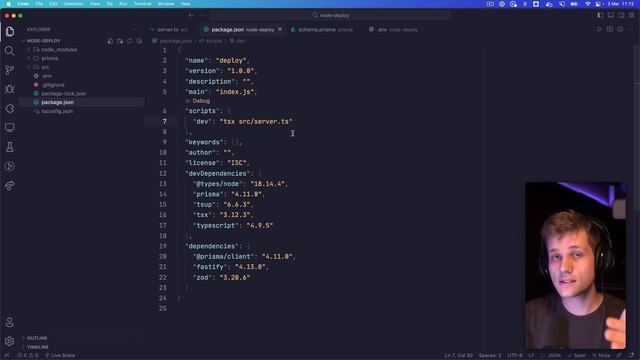The width and height of the screenshot is (640, 360).
Task: Click Live Share in status bar
Action: [x=60, y=356]
